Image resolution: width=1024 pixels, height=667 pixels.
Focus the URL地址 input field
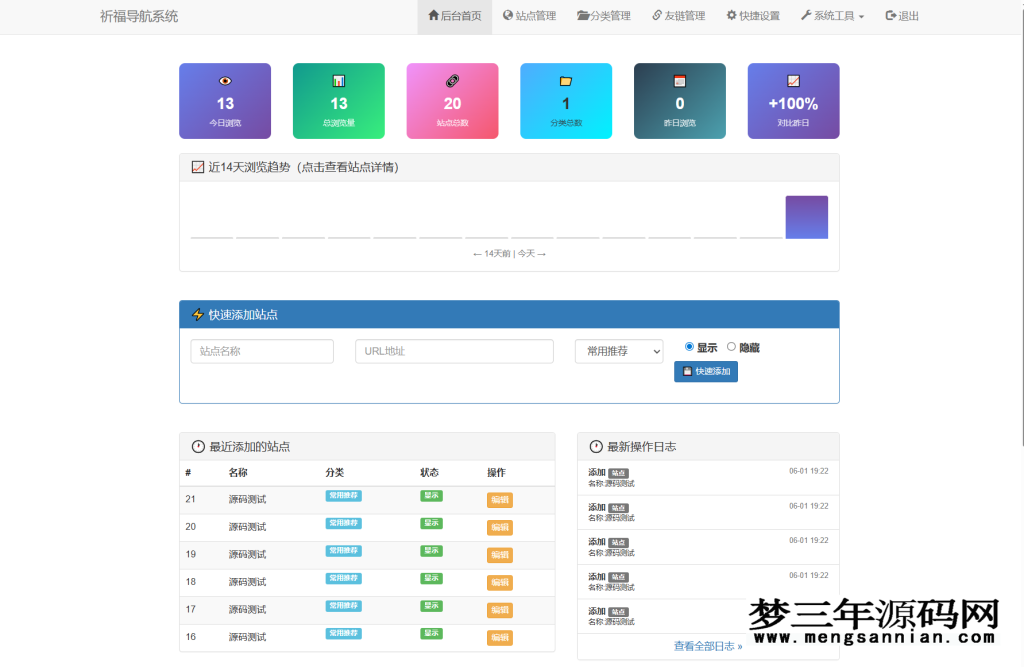click(x=455, y=351)
